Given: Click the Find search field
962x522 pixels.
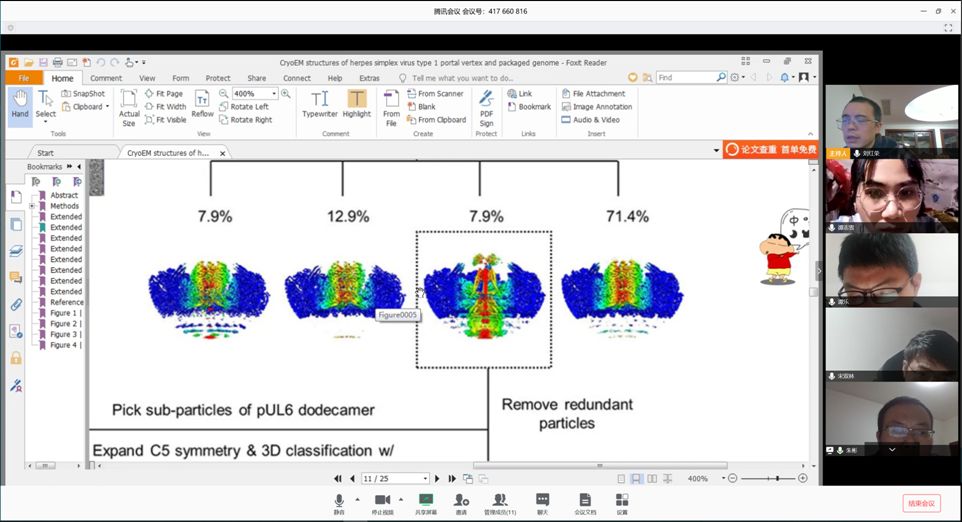Looking at the screenshot, I should pyautogui.click(x=685, y=77).
